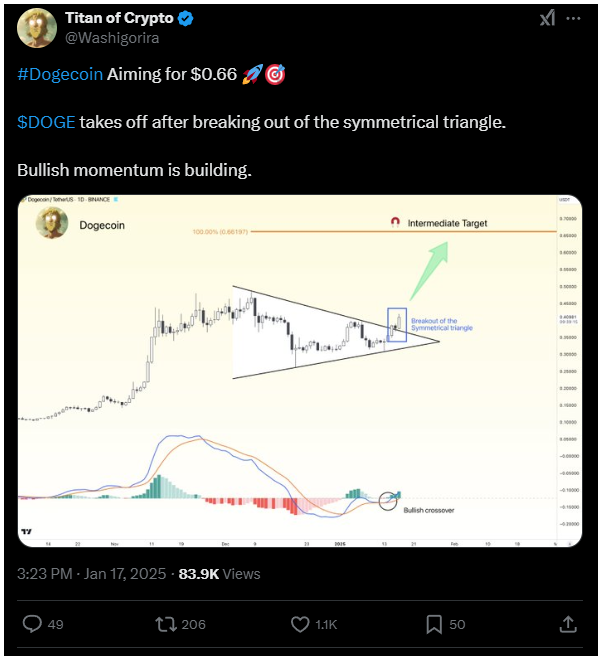Open the Dogecoin chart image

(x=300, y=371)
